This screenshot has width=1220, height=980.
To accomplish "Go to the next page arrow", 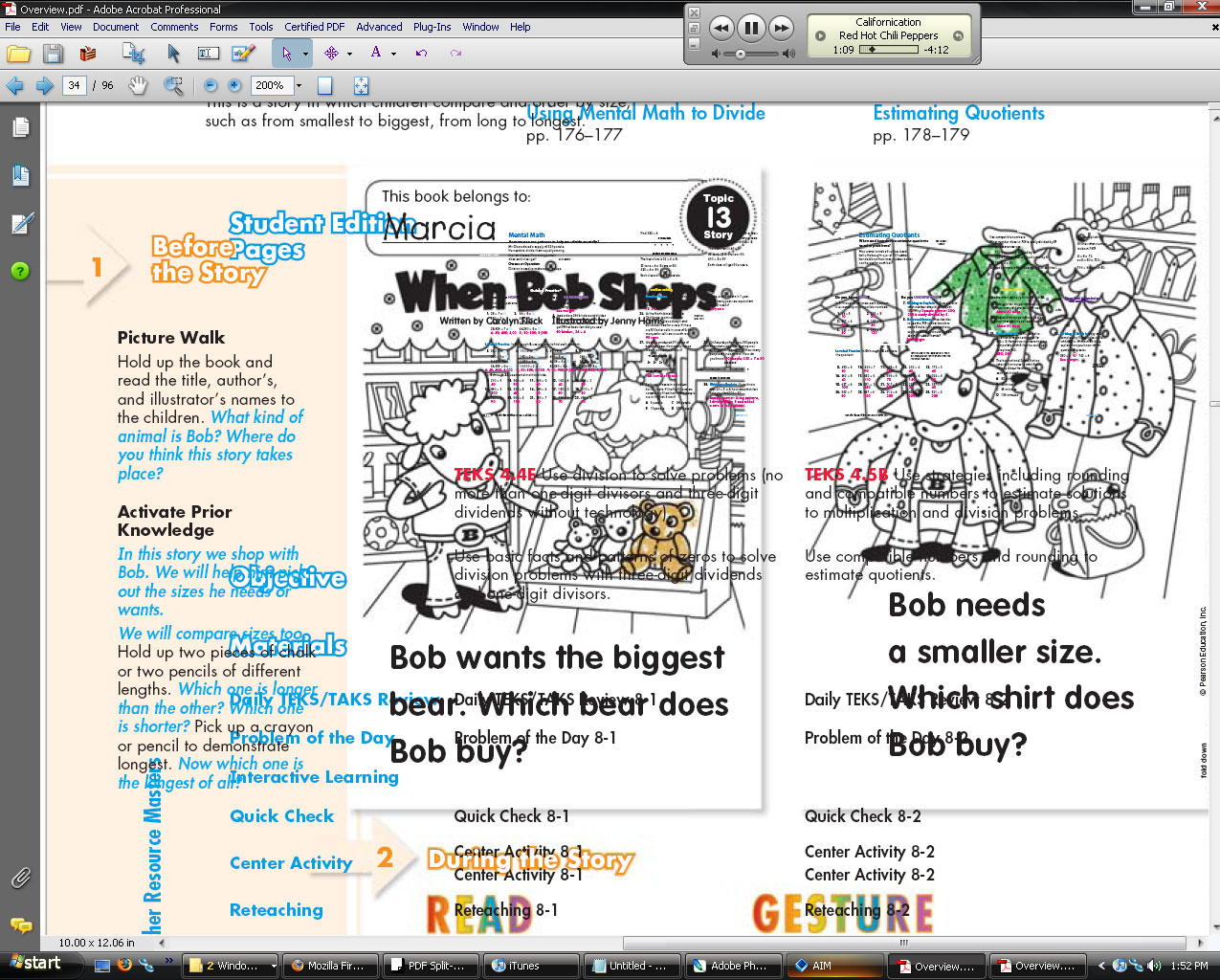I will (x=44, y=85).
